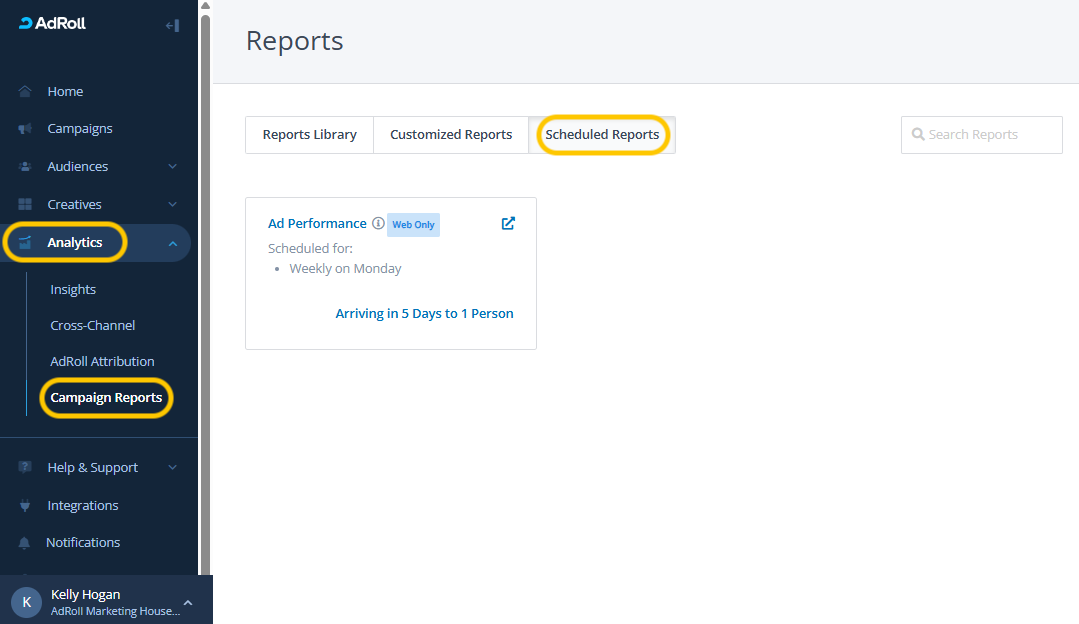Collapse the sidebar with arrow icon
This screenshot has width=1079, height=624.
point(172,25)
